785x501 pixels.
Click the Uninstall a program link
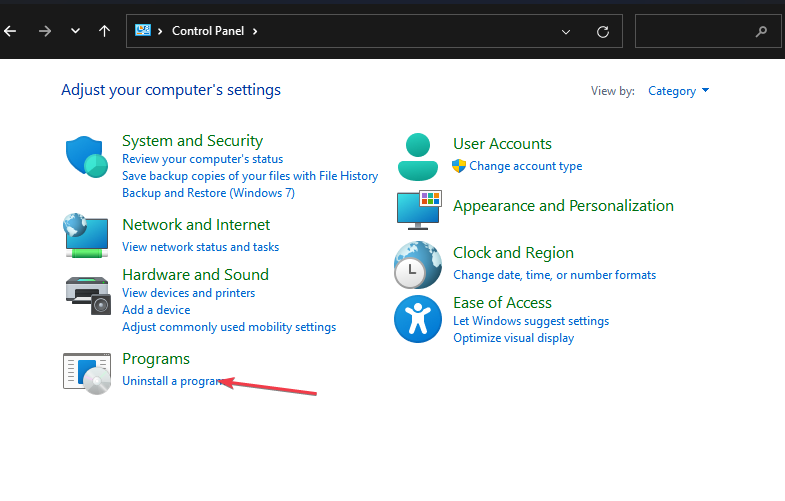pos(170,381)
